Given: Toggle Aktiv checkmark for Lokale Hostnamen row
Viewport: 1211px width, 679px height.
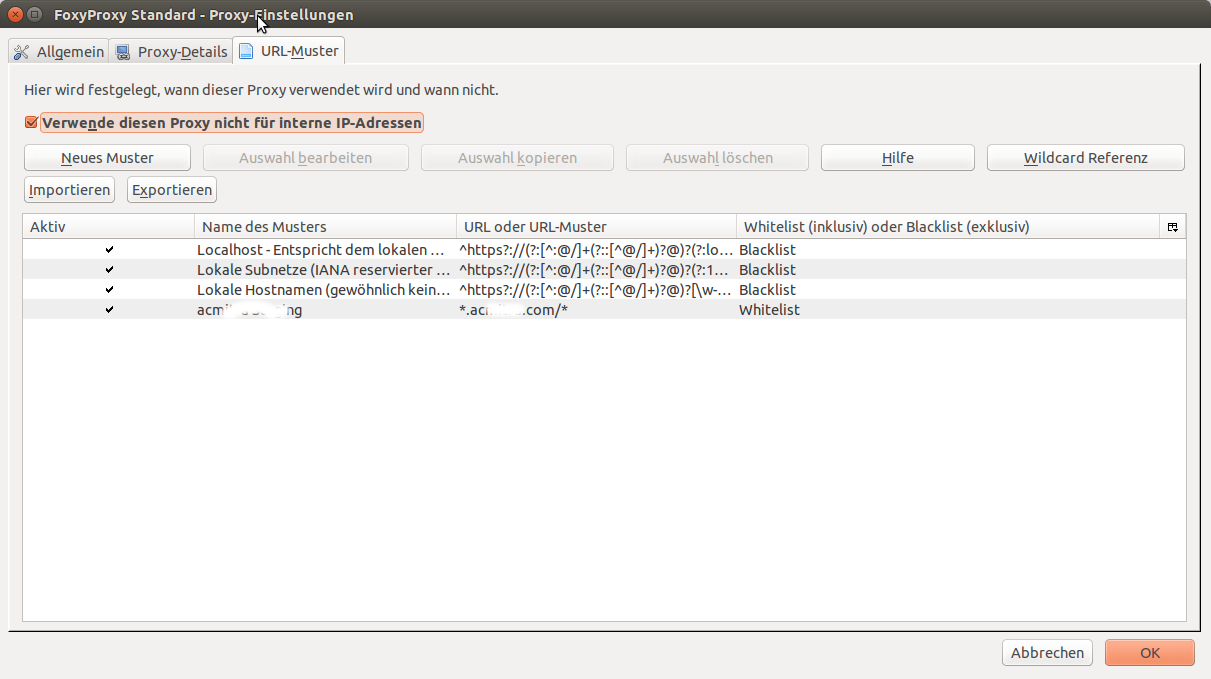Looking at the screenshot, I should [x=109, y=290].
